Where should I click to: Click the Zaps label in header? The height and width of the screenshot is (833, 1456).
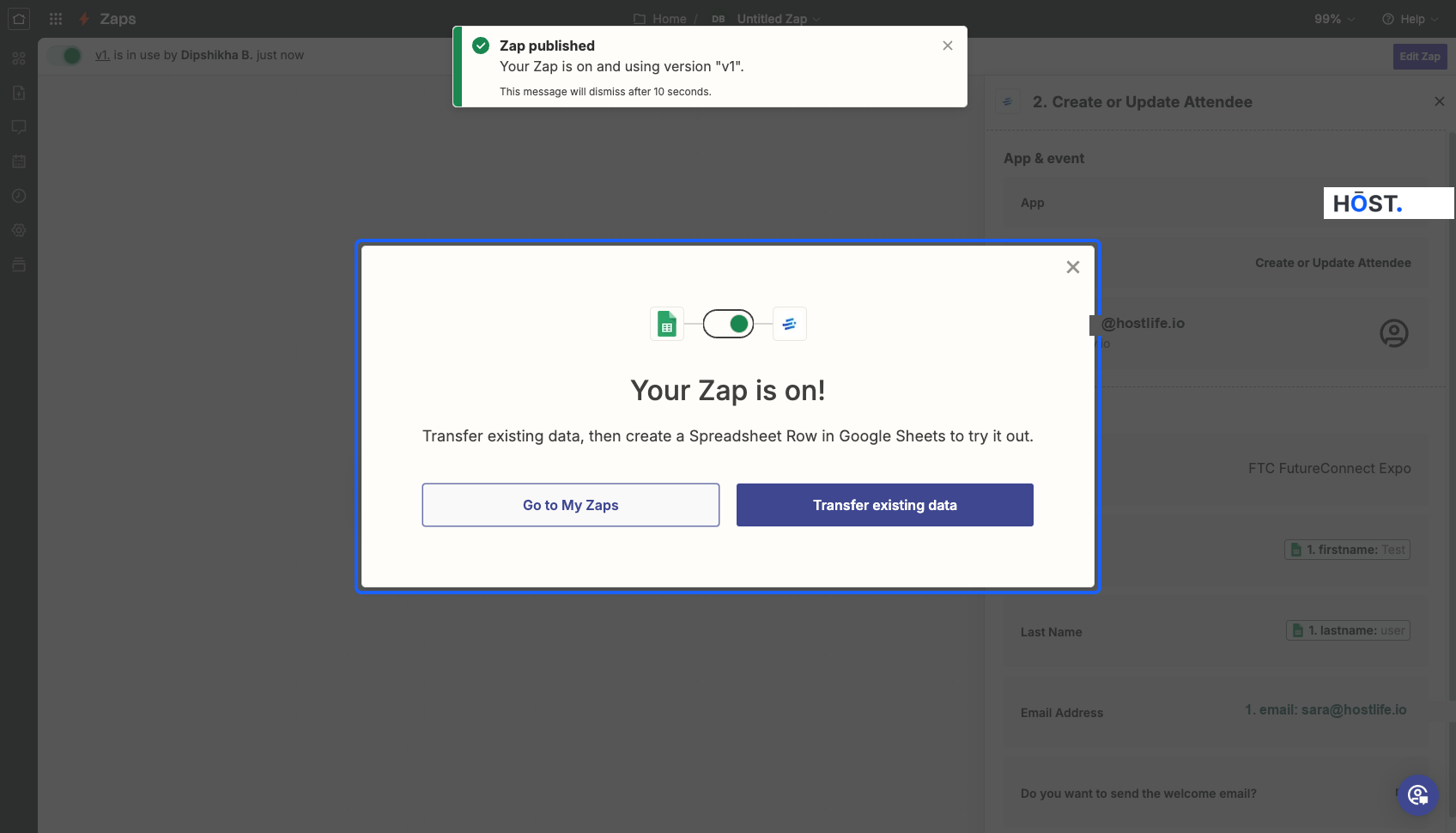click(x=118, y=19)
